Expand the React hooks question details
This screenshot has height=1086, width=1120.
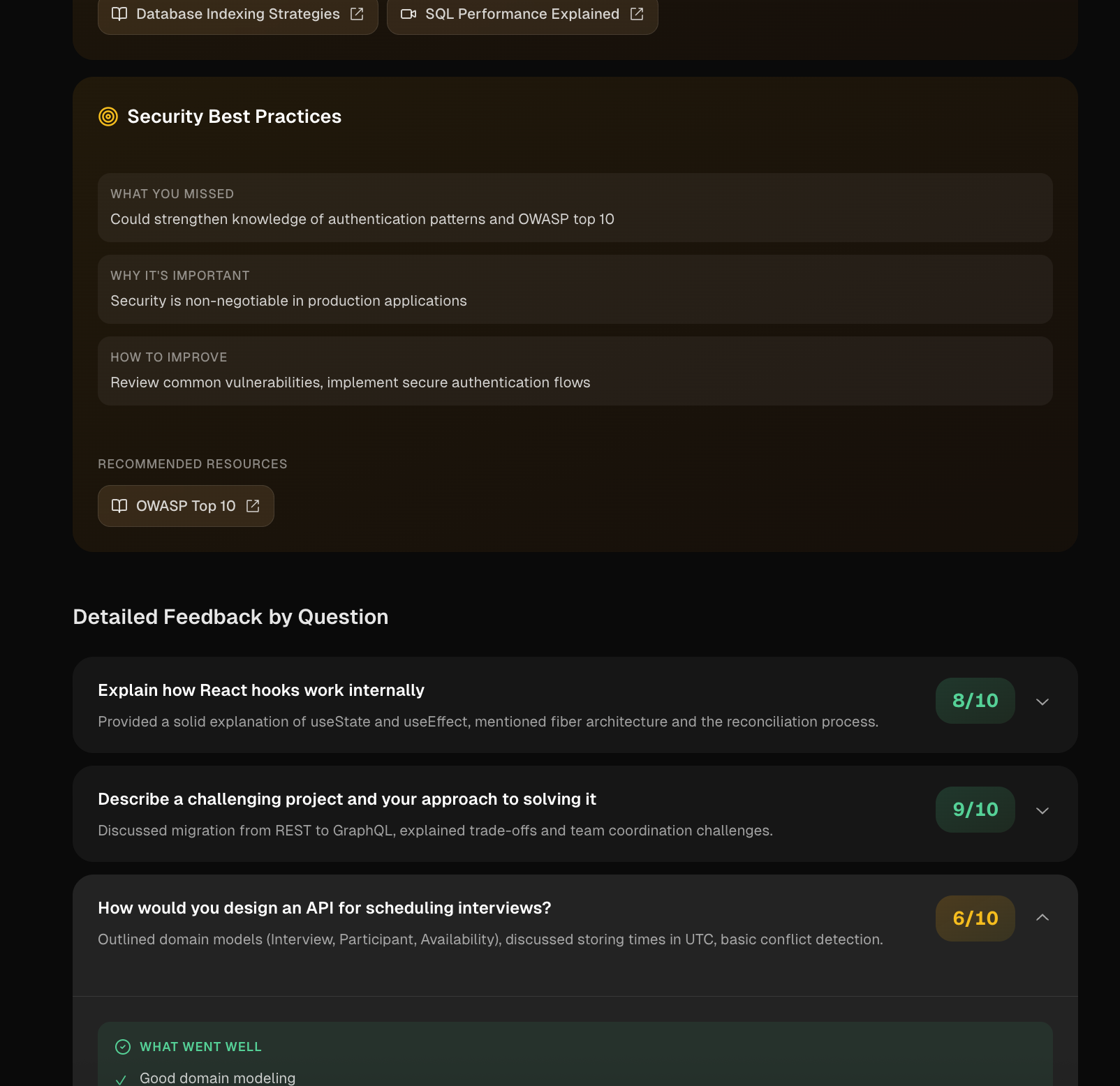pyautogui.click(x=1042, y=701)
